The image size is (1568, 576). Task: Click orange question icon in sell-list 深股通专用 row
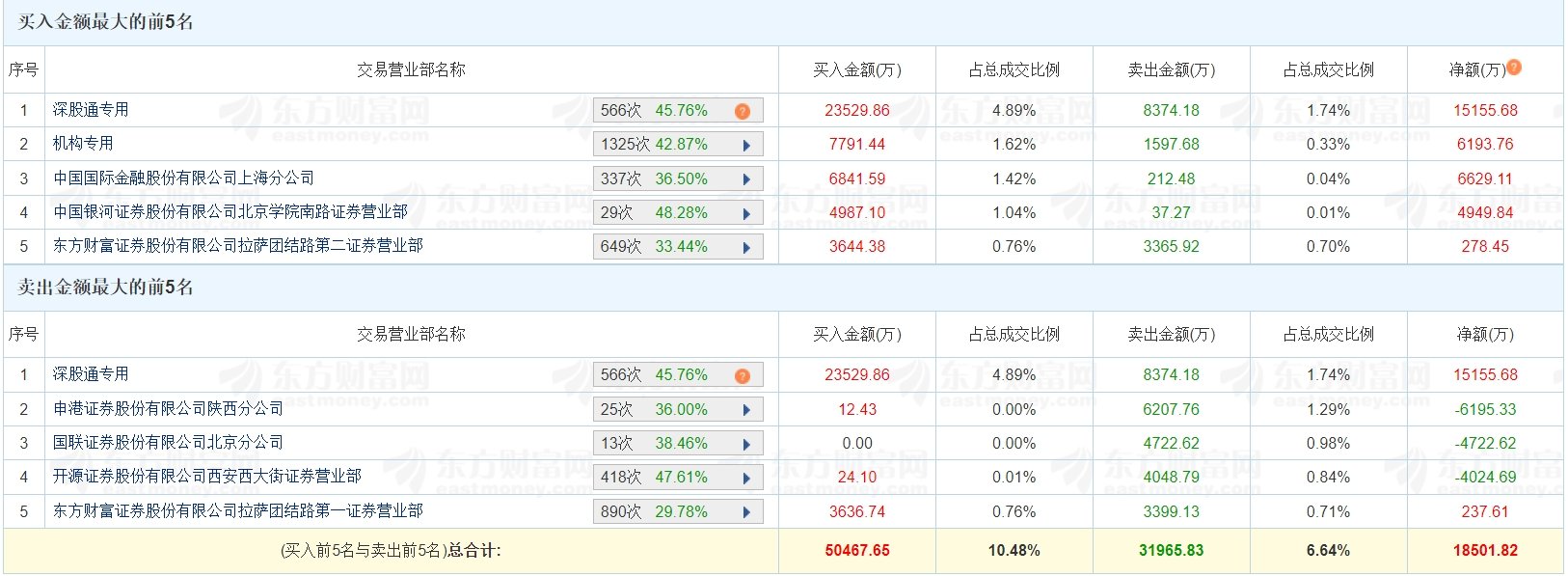coord(742,375)
